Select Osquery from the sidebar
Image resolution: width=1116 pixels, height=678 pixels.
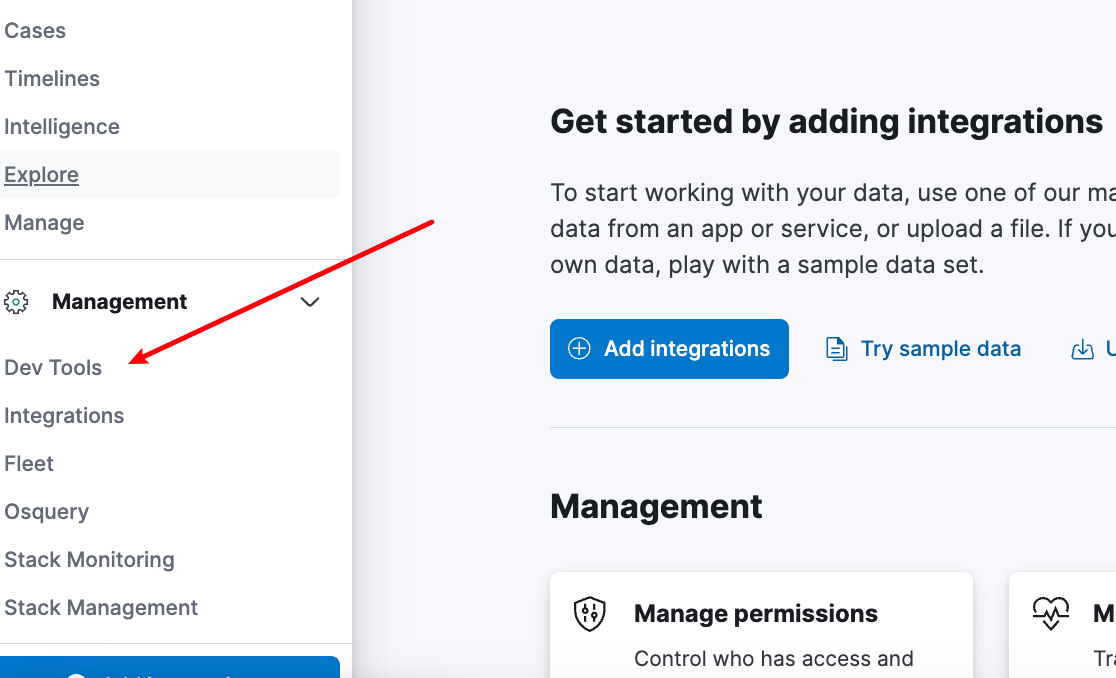(47, 512)
